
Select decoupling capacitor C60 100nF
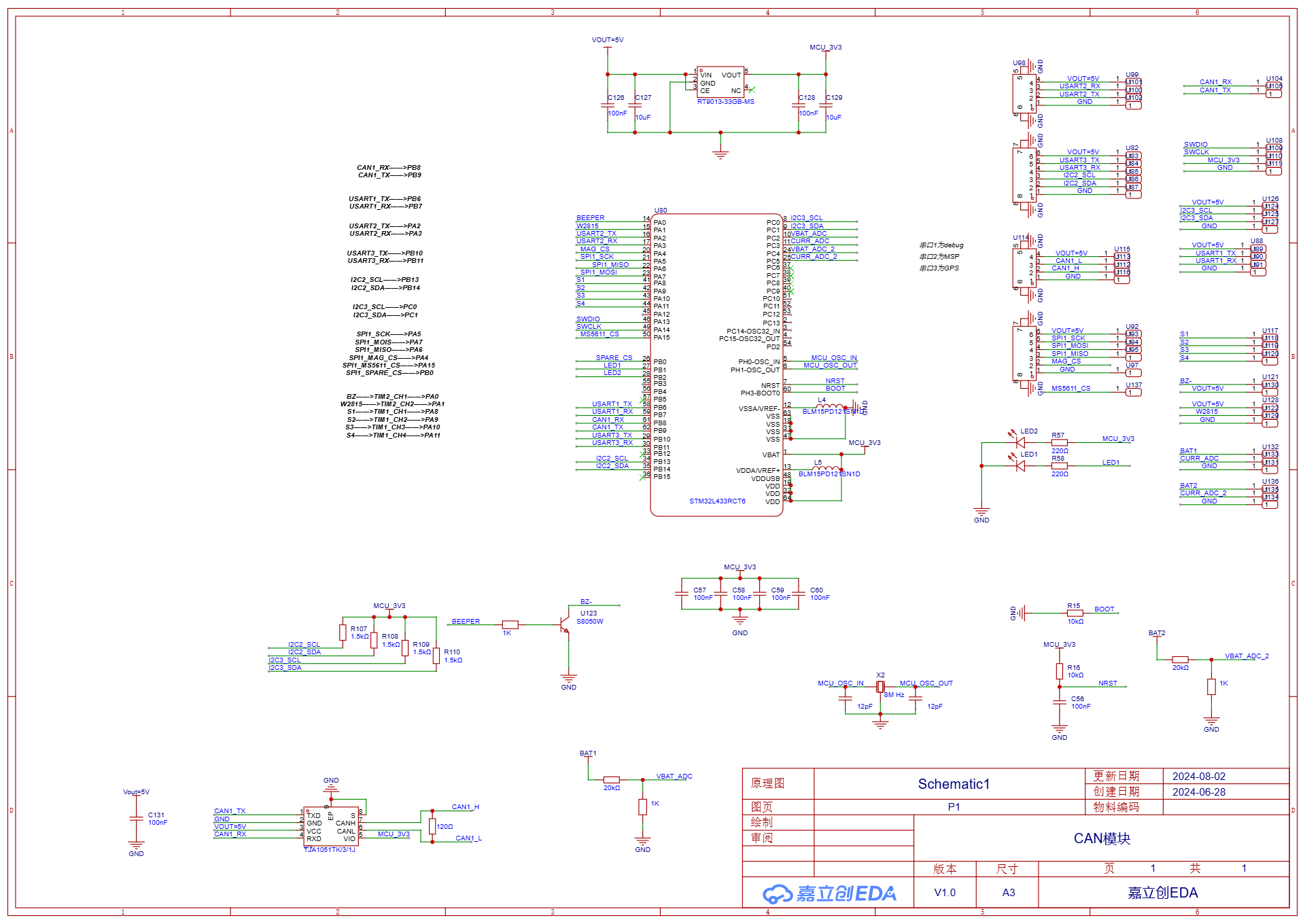pyautogui.click(x=799, y=594)
